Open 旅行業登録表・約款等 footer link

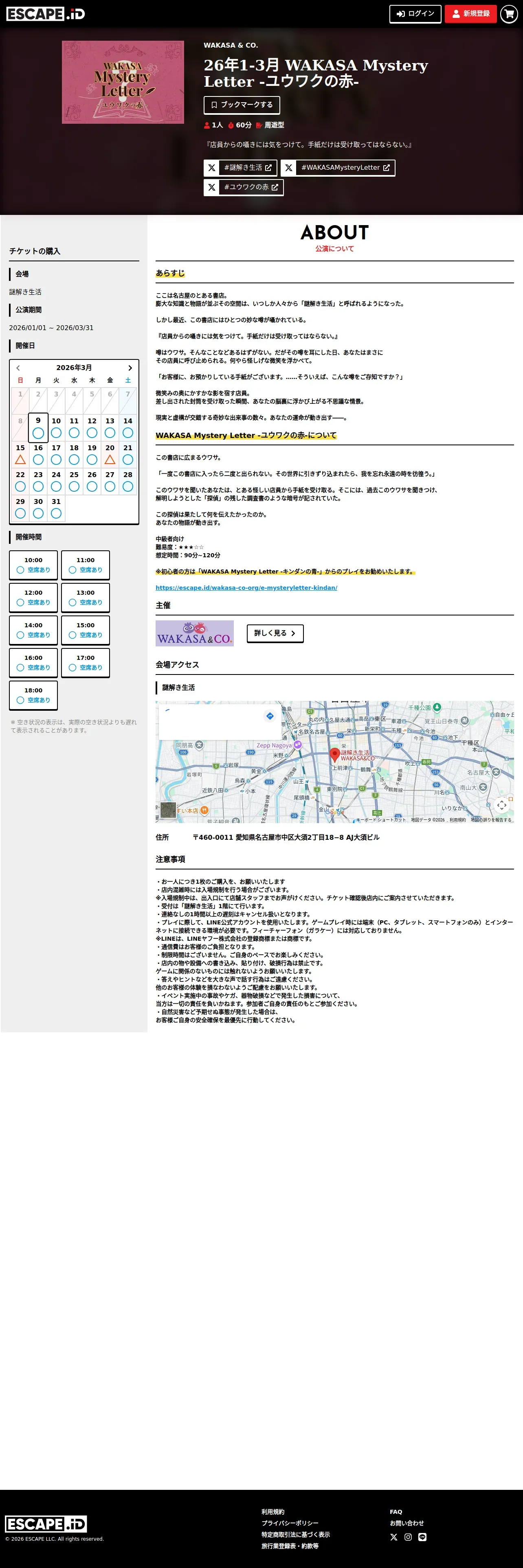290,1546
